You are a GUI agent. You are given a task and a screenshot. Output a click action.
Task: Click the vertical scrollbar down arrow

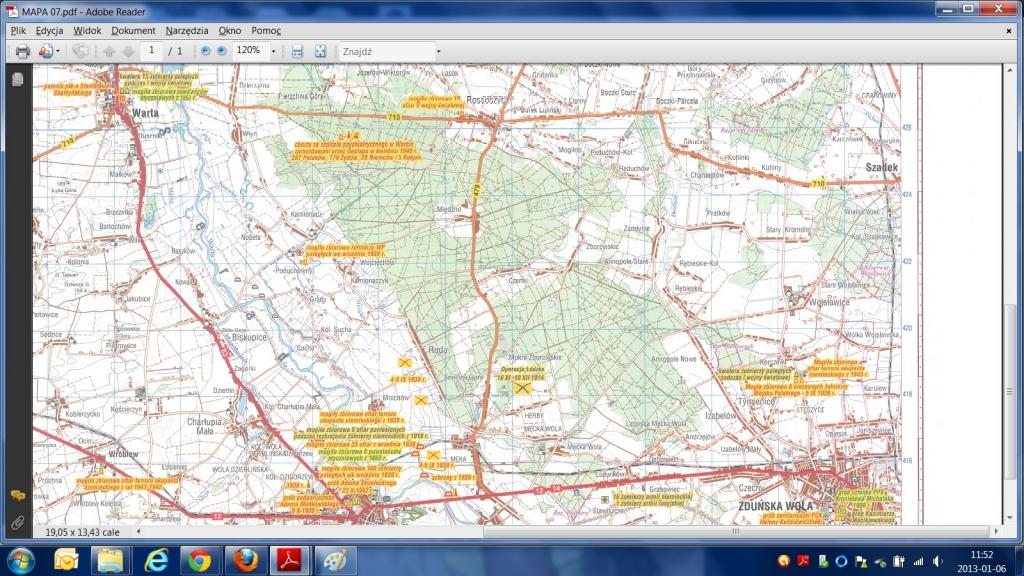1010,518
